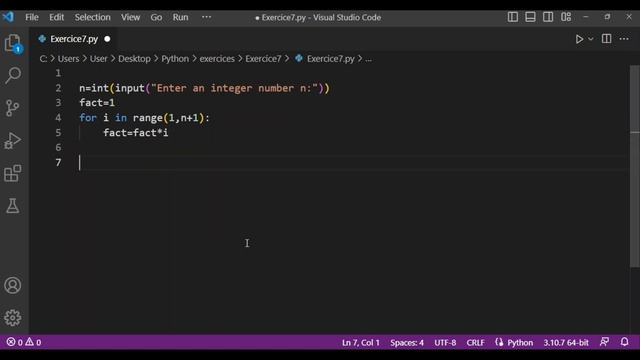Open the File menu

32,17
